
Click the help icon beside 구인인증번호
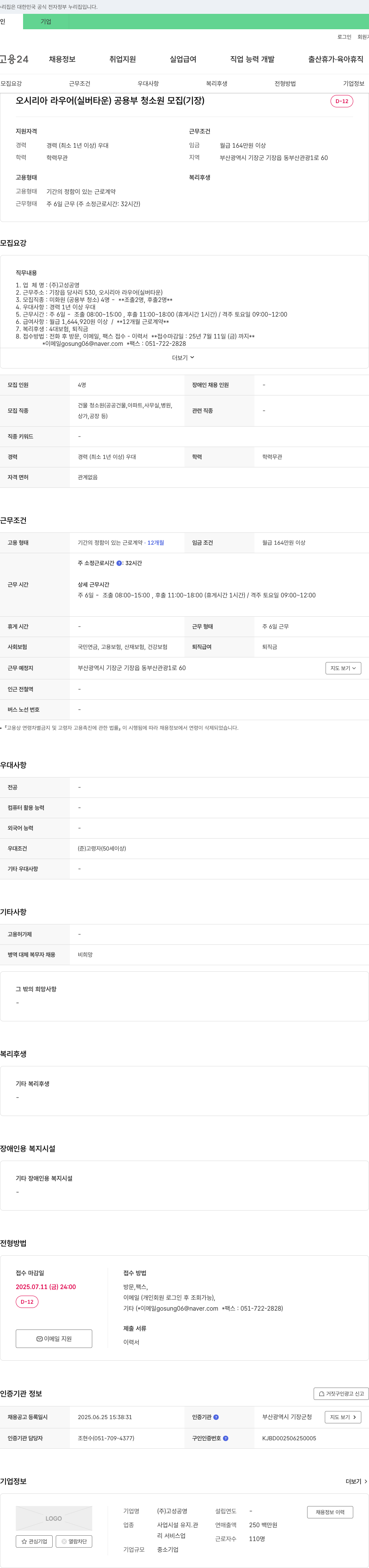[x=226, y=1438]
